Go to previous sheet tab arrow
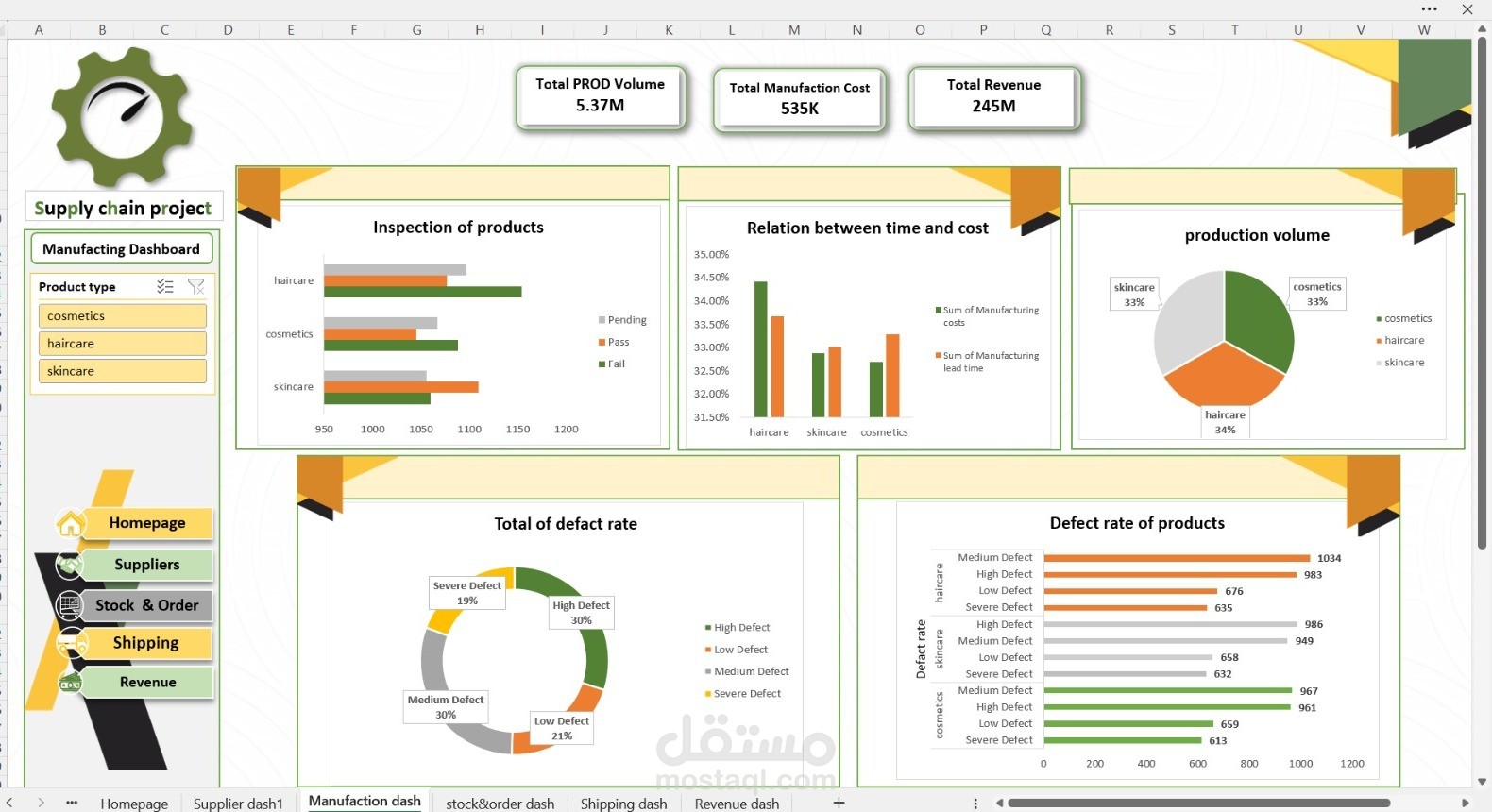The height and width of the screenshot is (812, 1492). (10, 803)
